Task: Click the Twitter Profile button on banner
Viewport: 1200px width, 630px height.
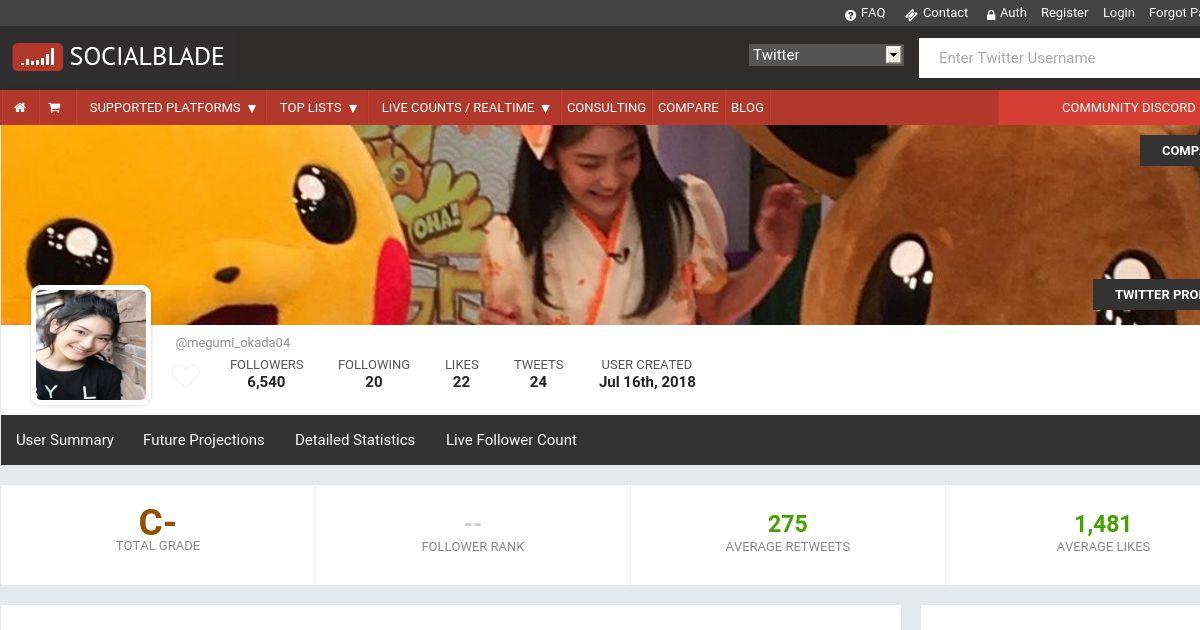Action: [1147, 295]
